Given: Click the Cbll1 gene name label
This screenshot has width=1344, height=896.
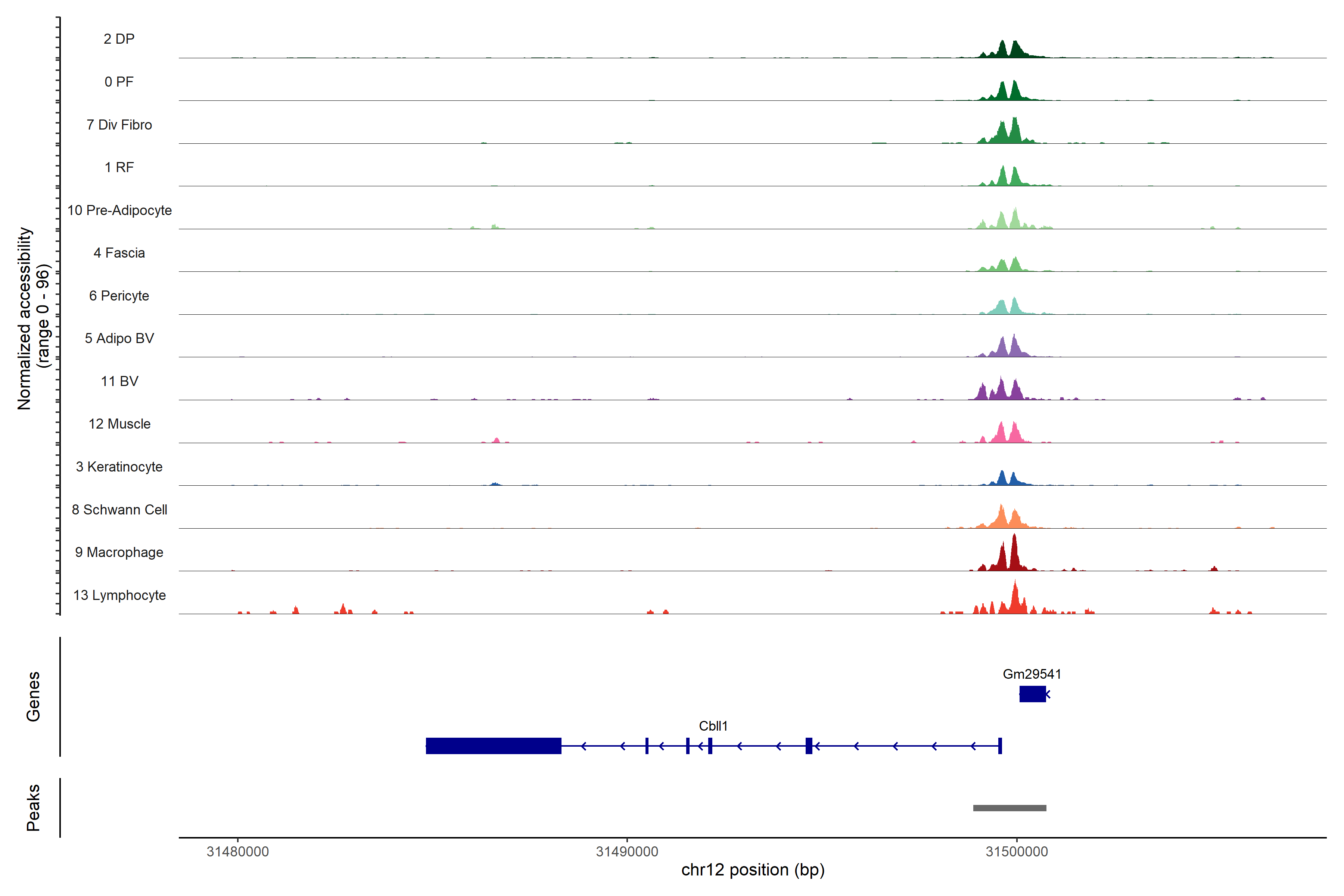Looking at the screenshot, I should [713, 726].
